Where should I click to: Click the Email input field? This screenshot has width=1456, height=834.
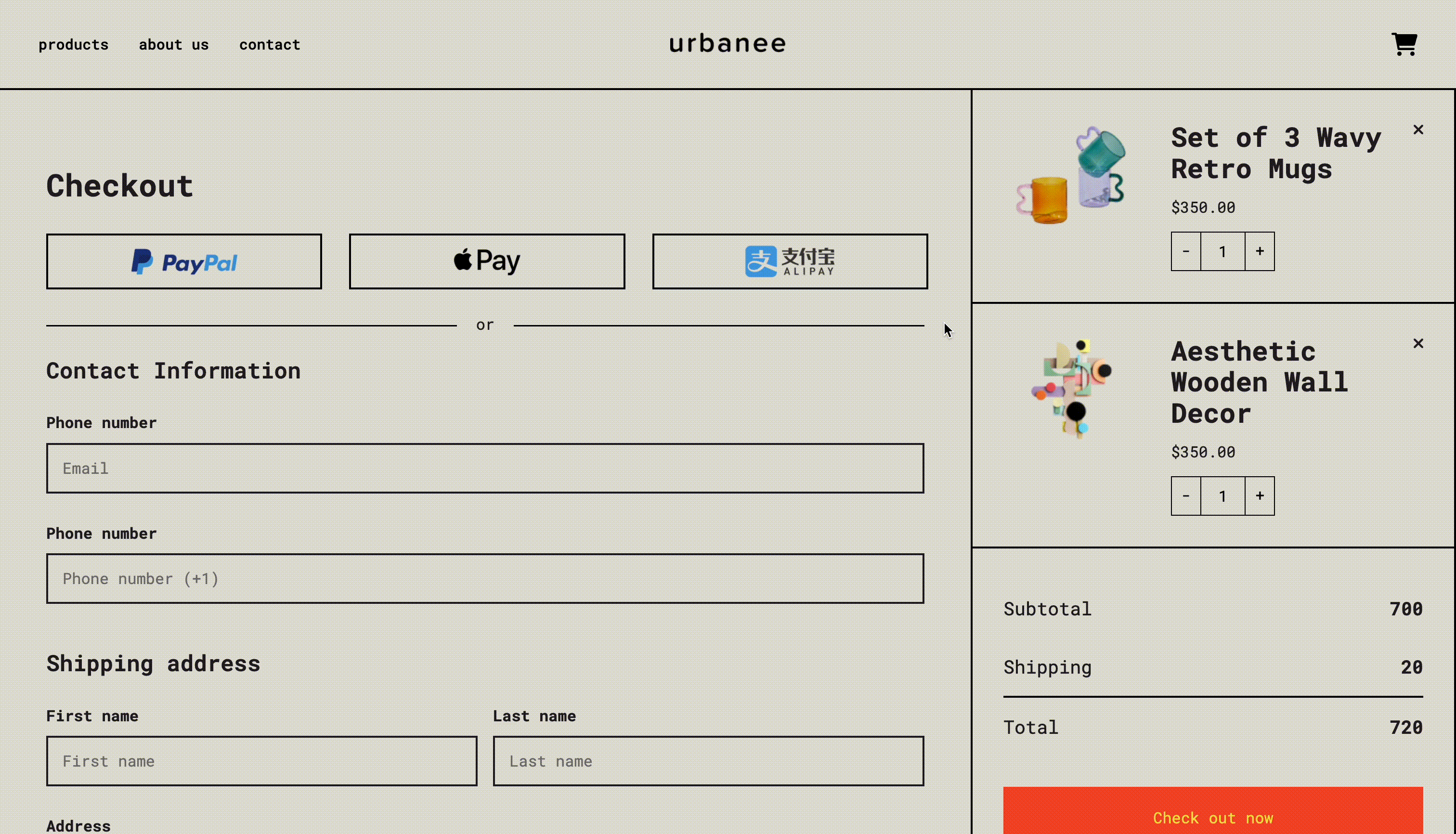(x=485, y=468)
